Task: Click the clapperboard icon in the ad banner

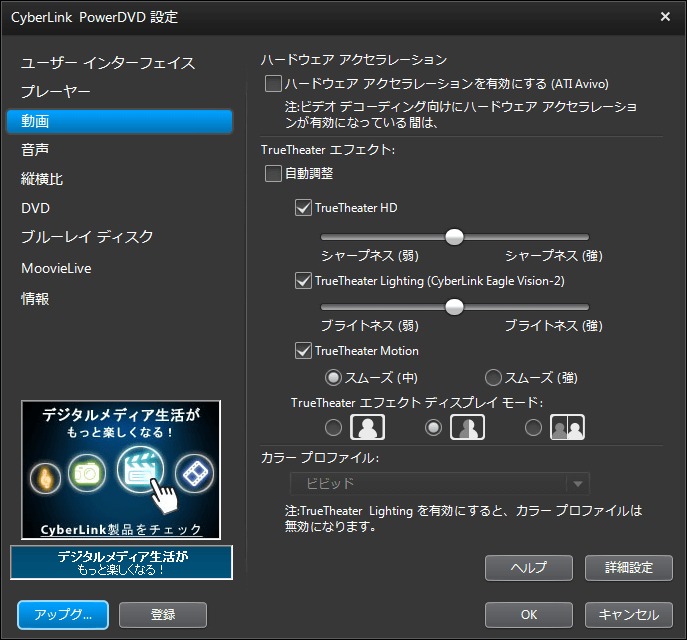Action: pyautogui.click(x=140, y=470)
